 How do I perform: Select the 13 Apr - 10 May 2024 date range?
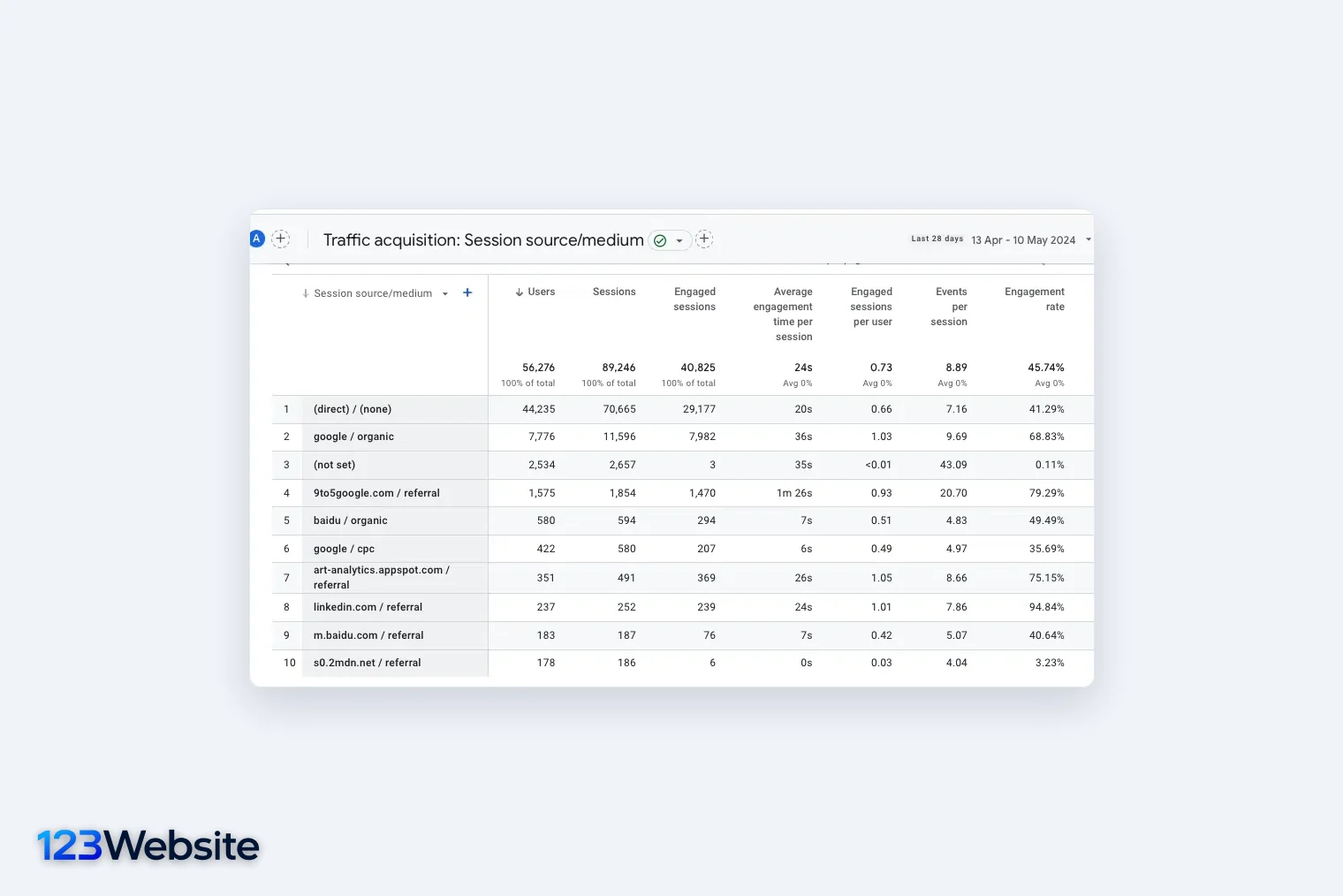pyautogui.click(x=1023, y=240)
